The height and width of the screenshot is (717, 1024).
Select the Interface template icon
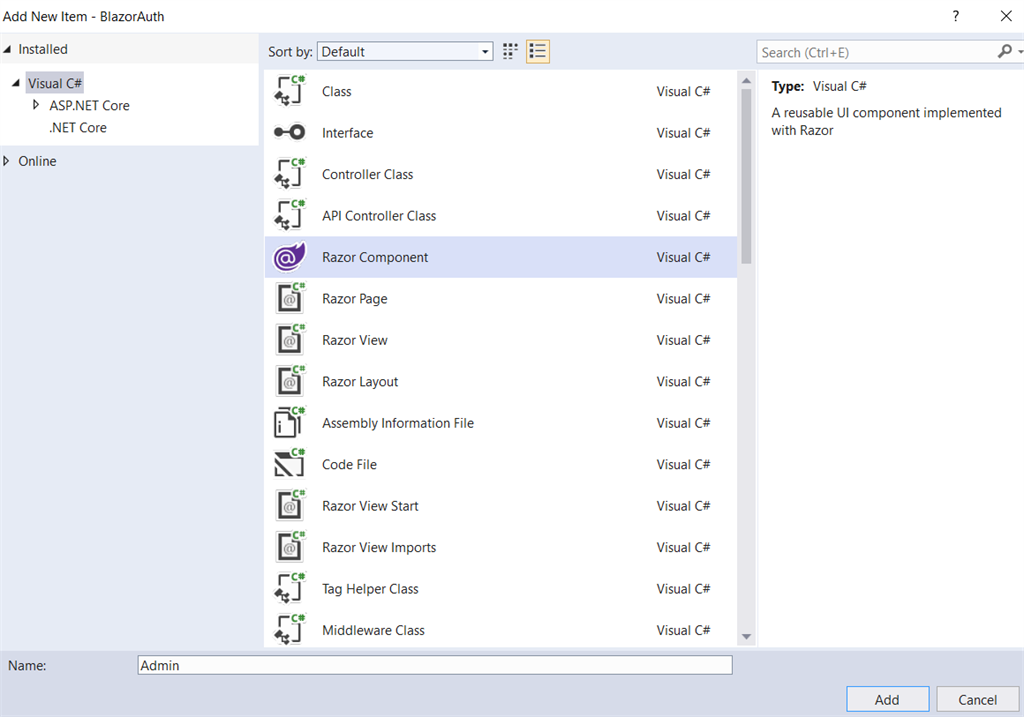coord(289,132)
